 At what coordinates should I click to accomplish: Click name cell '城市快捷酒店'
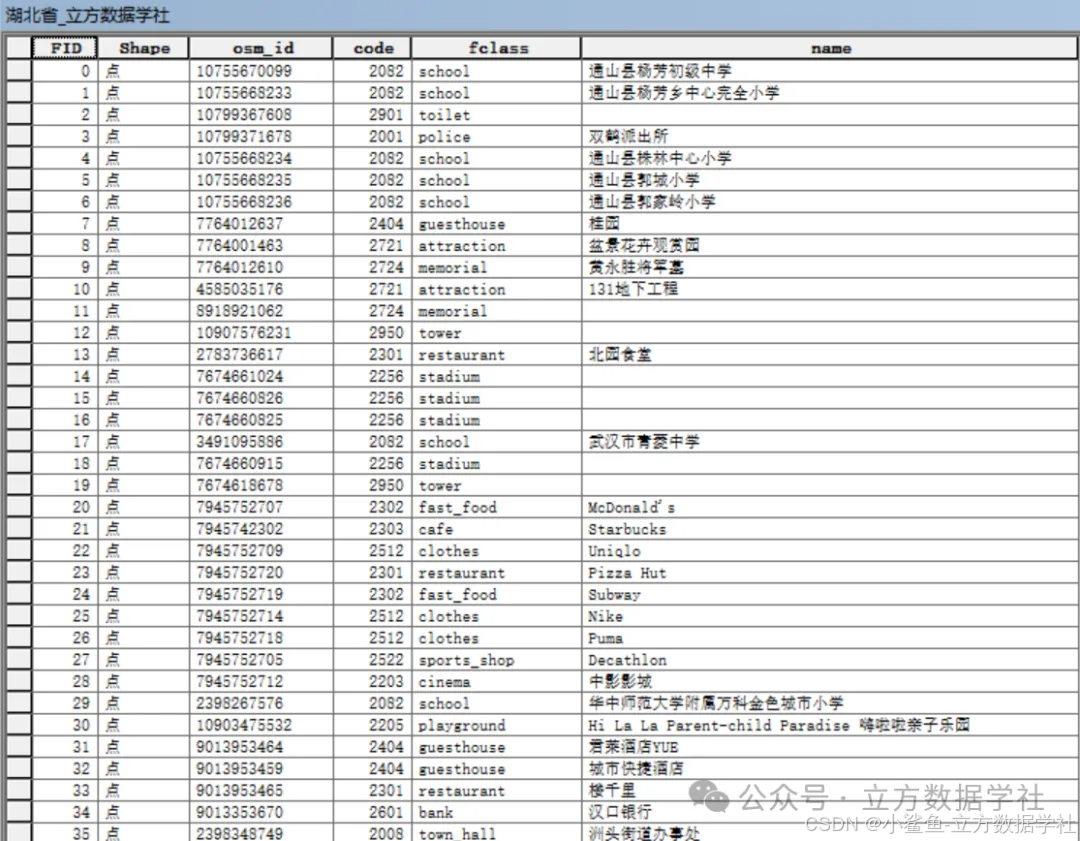pyautogui.click(x=829, y=769)
